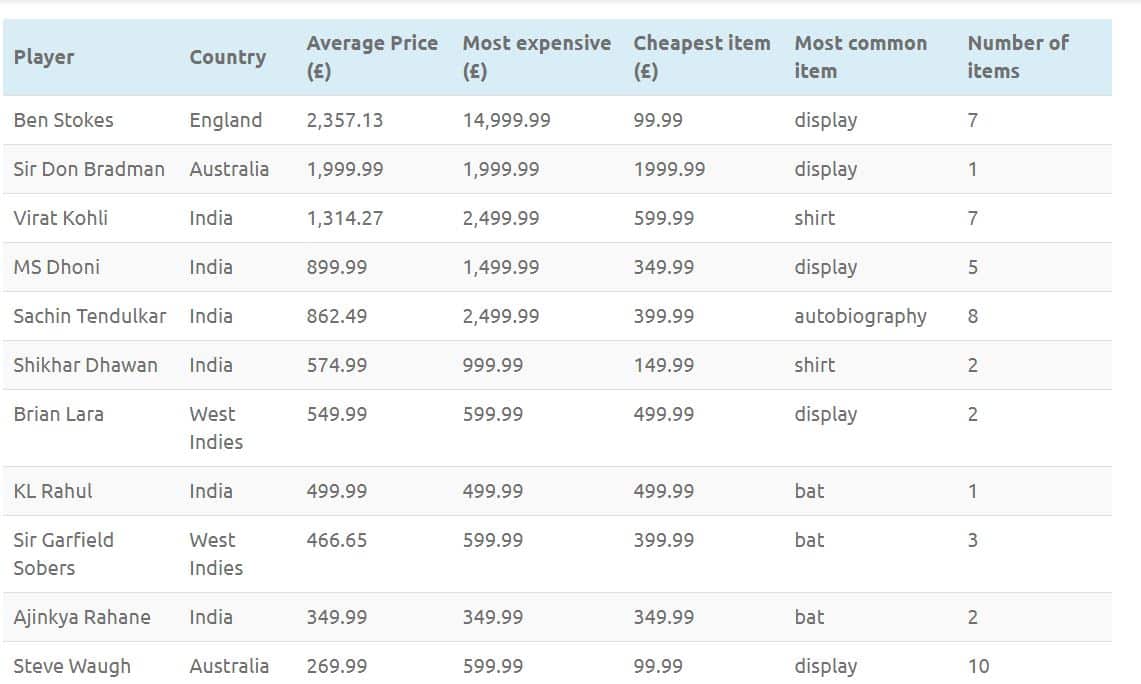
Task: Select the autobiography item cell
Action: click(x=860, y=317)
